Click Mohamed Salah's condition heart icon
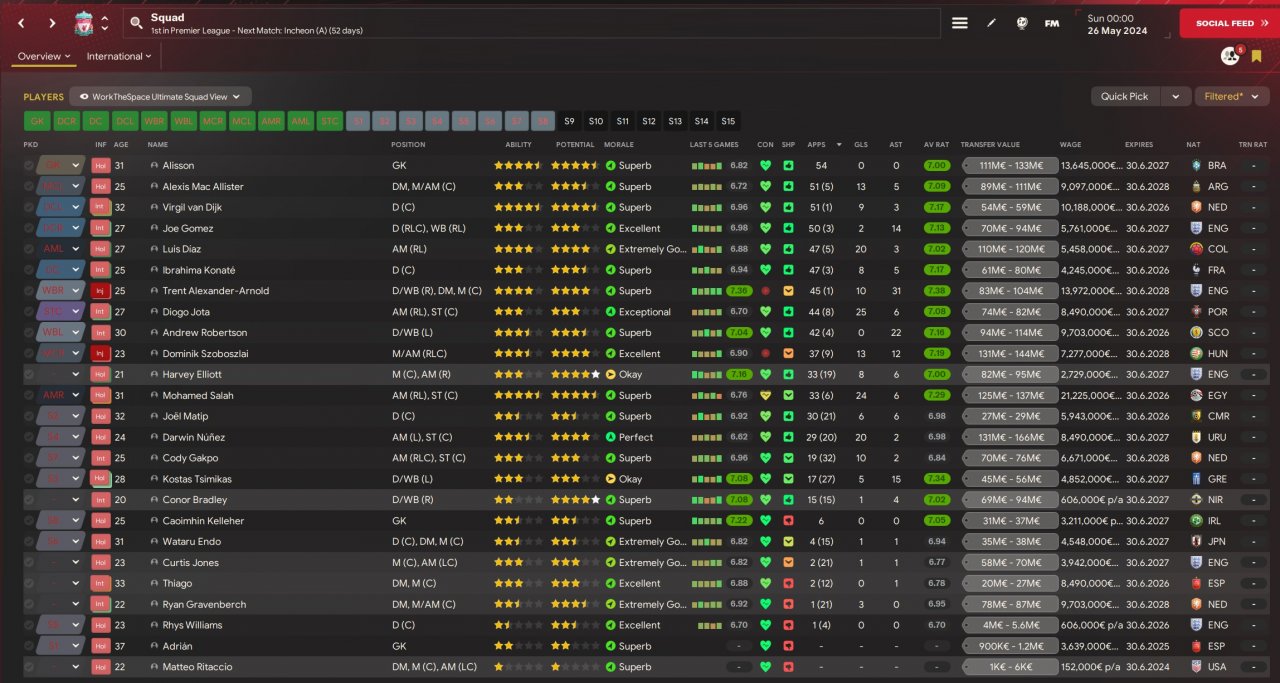1280x683 pixels. (x=765, y=396)
